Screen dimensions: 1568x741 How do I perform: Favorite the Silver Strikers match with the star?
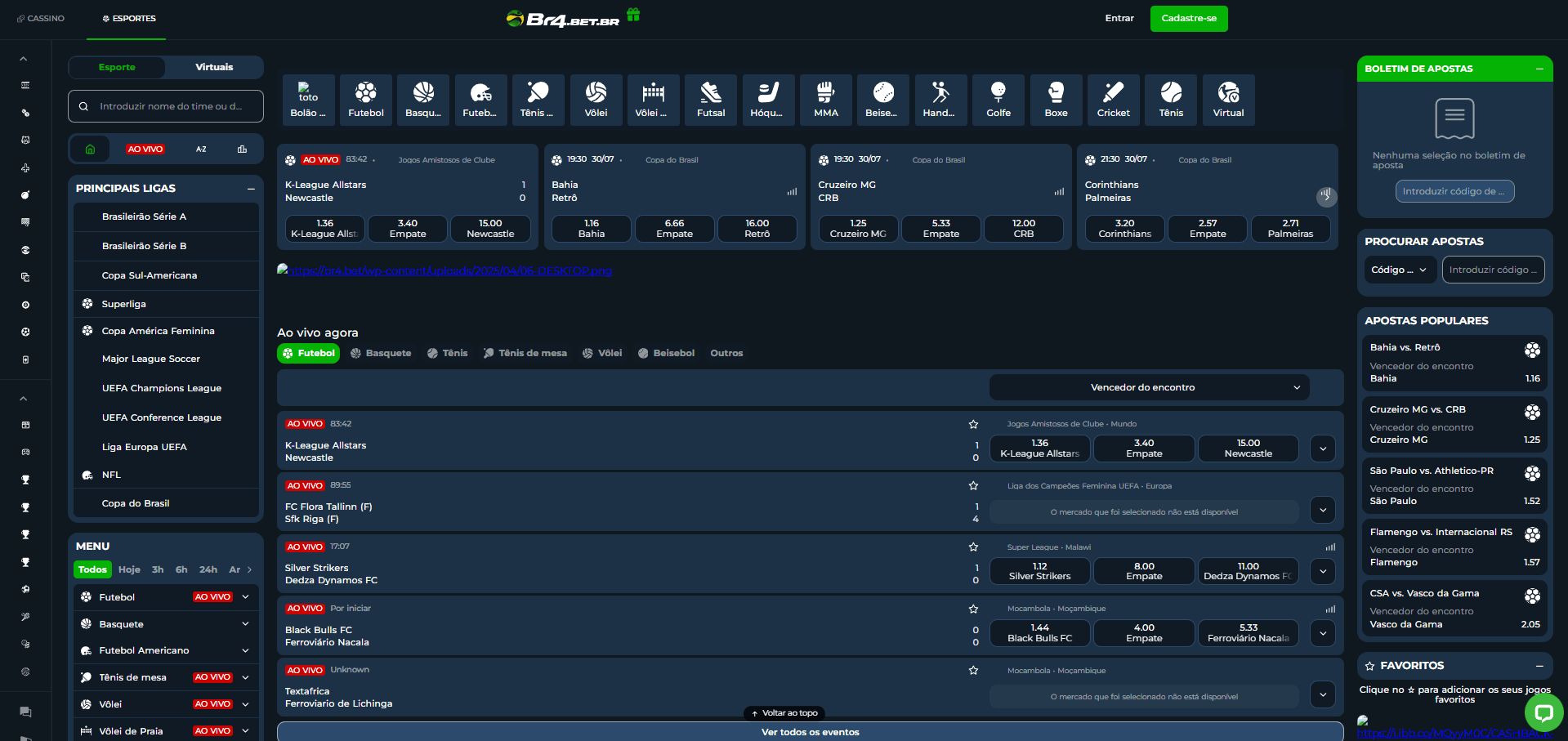[973, 547]
